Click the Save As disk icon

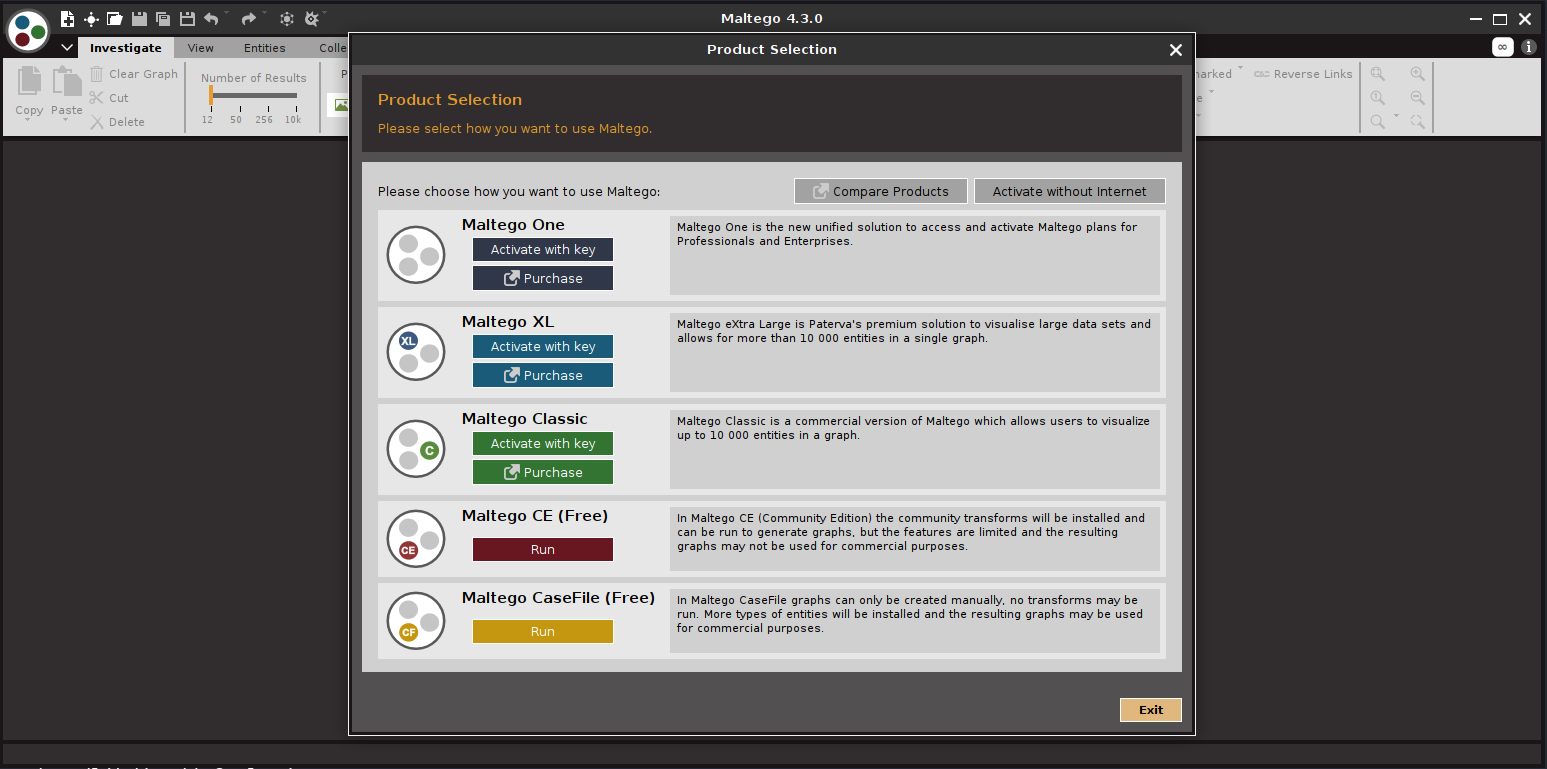point(187,18)
